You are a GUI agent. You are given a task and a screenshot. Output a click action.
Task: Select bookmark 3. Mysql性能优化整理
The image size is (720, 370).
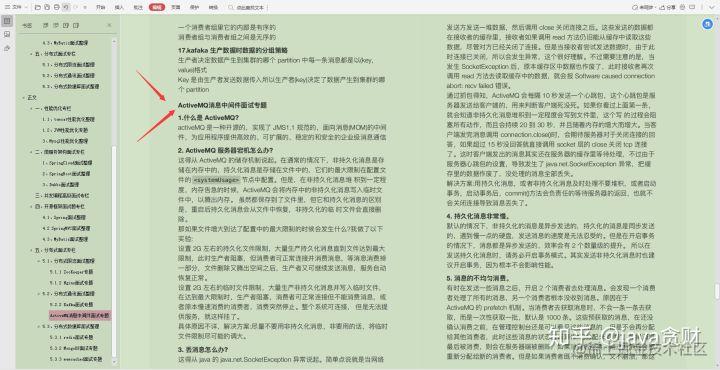65,141
